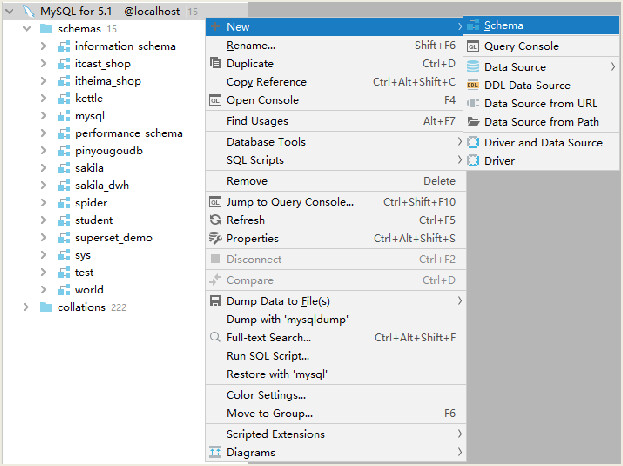Click the Refresh icon in context menu
The width and height of the screenshot is (623, 466).
click(215, 220)
